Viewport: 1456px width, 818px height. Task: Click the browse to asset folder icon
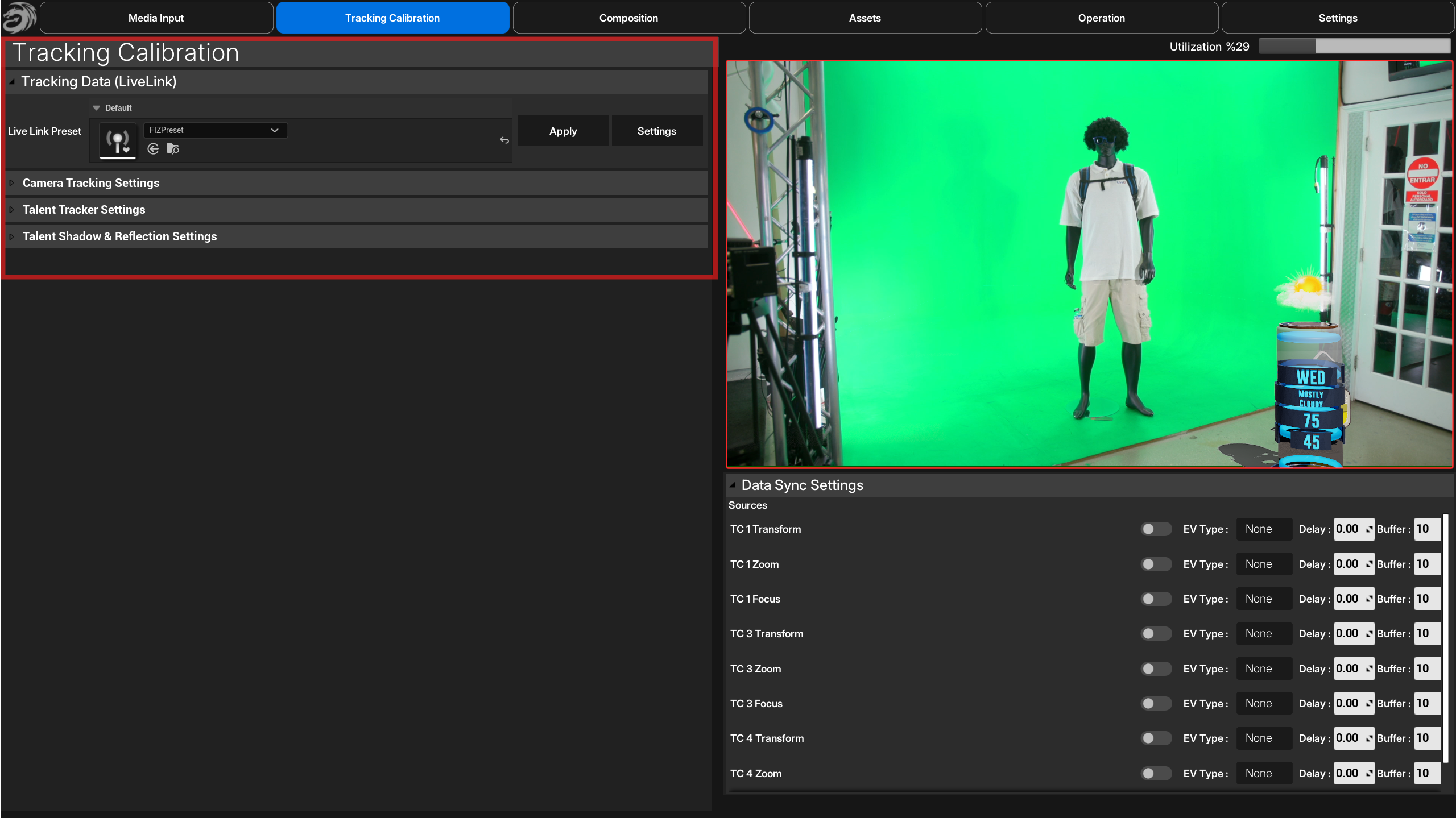coord(173,149)
